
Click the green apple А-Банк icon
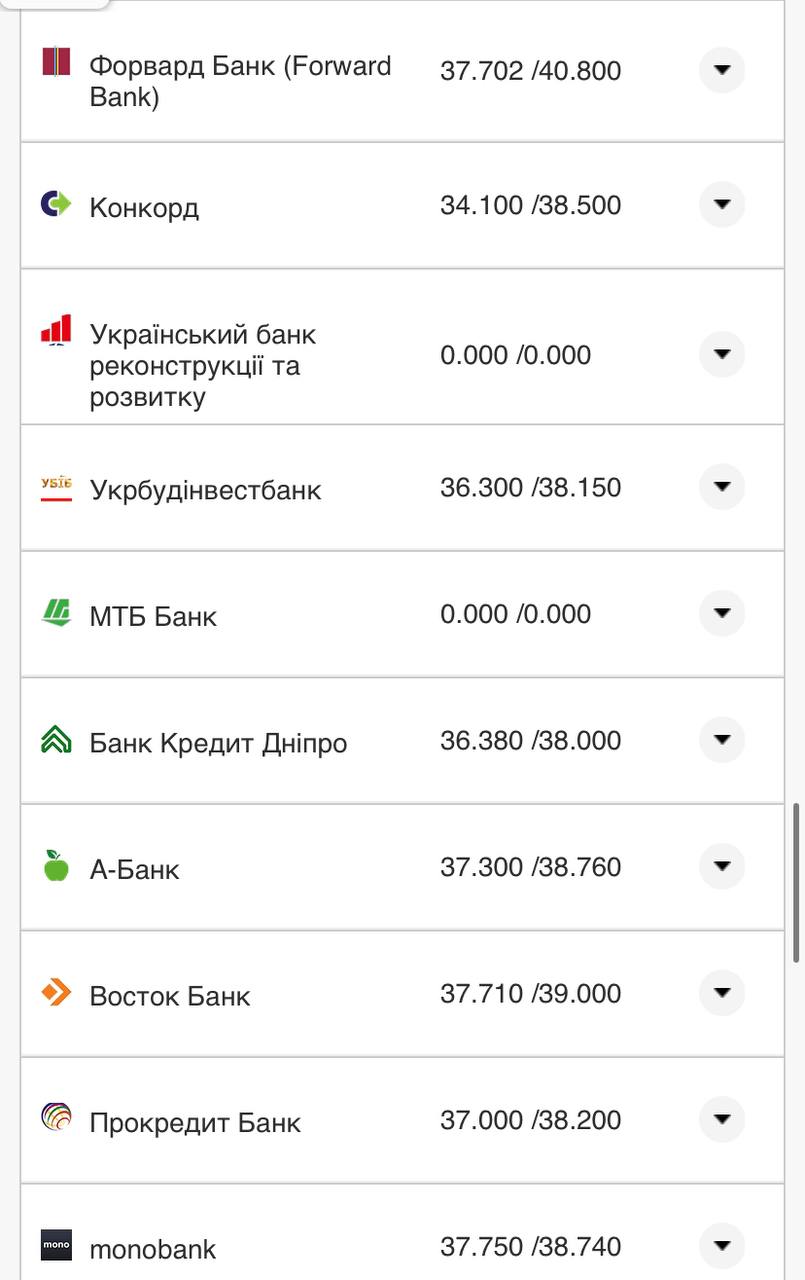click(55, 862)
